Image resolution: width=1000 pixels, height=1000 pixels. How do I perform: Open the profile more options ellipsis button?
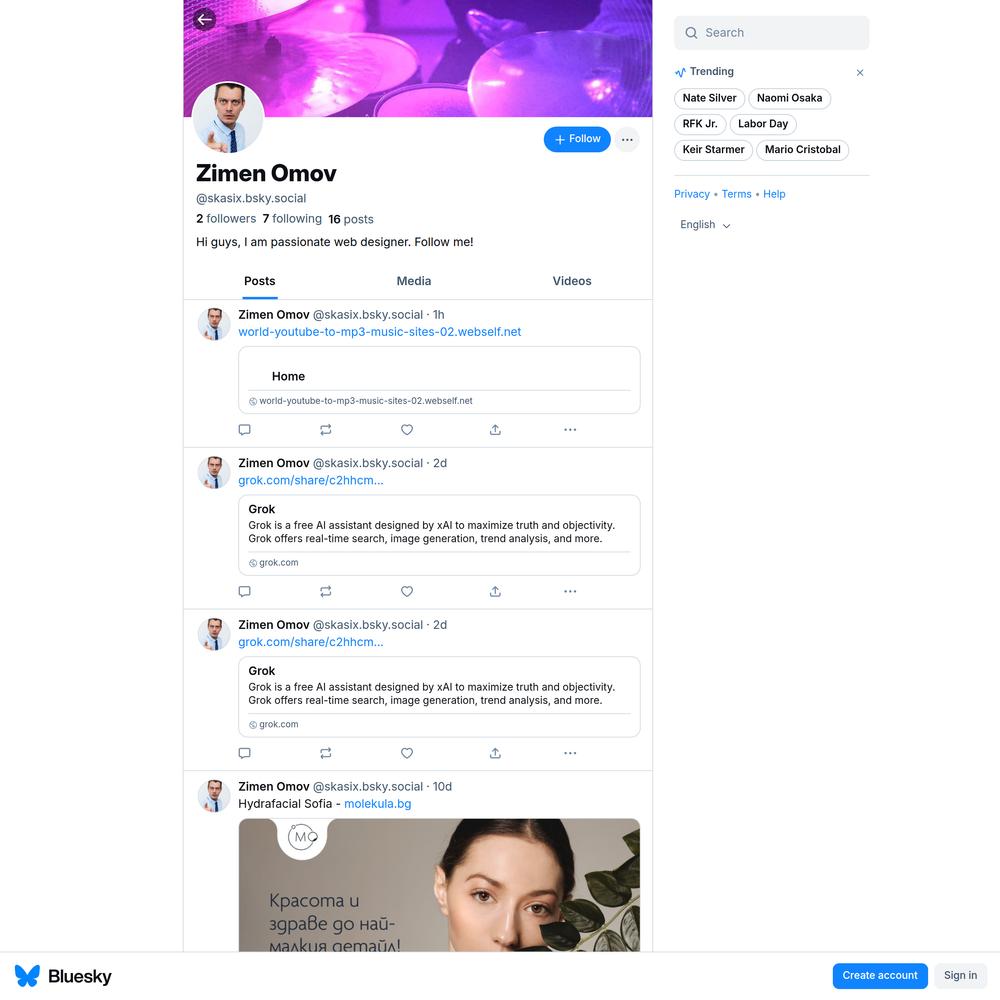(627, 140)
